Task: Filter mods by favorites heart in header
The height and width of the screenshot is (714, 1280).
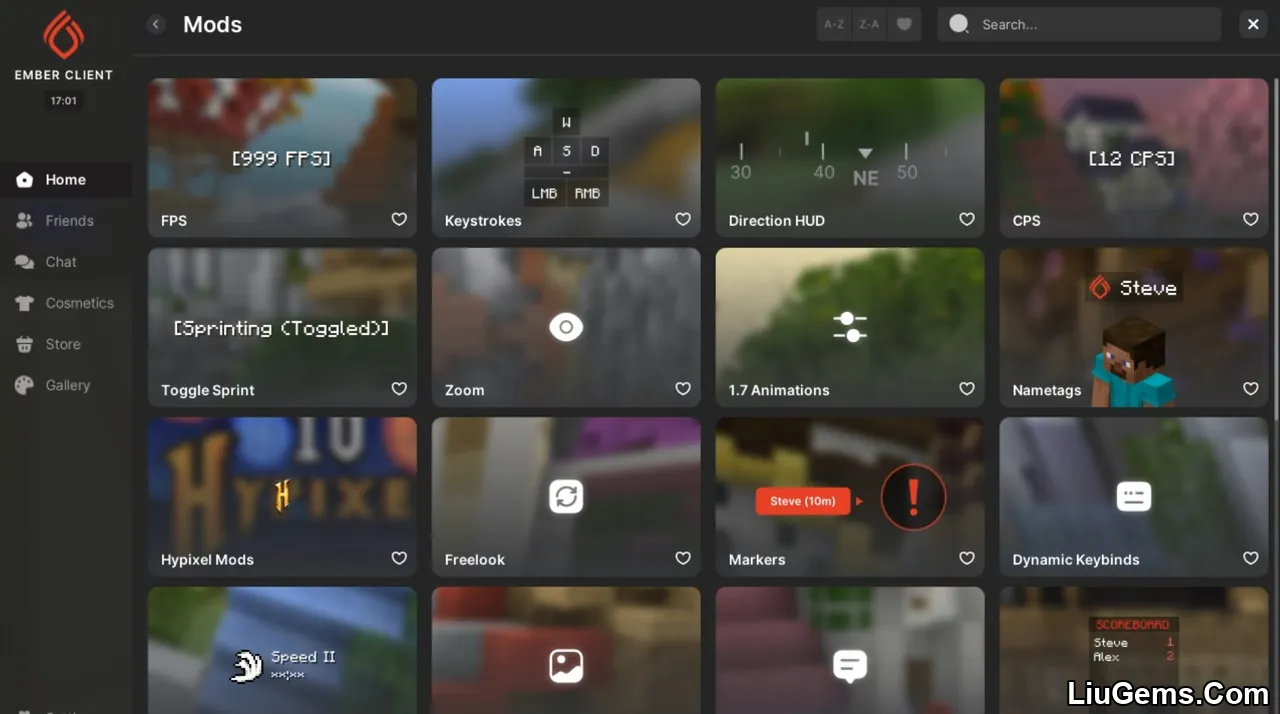Action: pyautogui.click(x=904, y=24)
